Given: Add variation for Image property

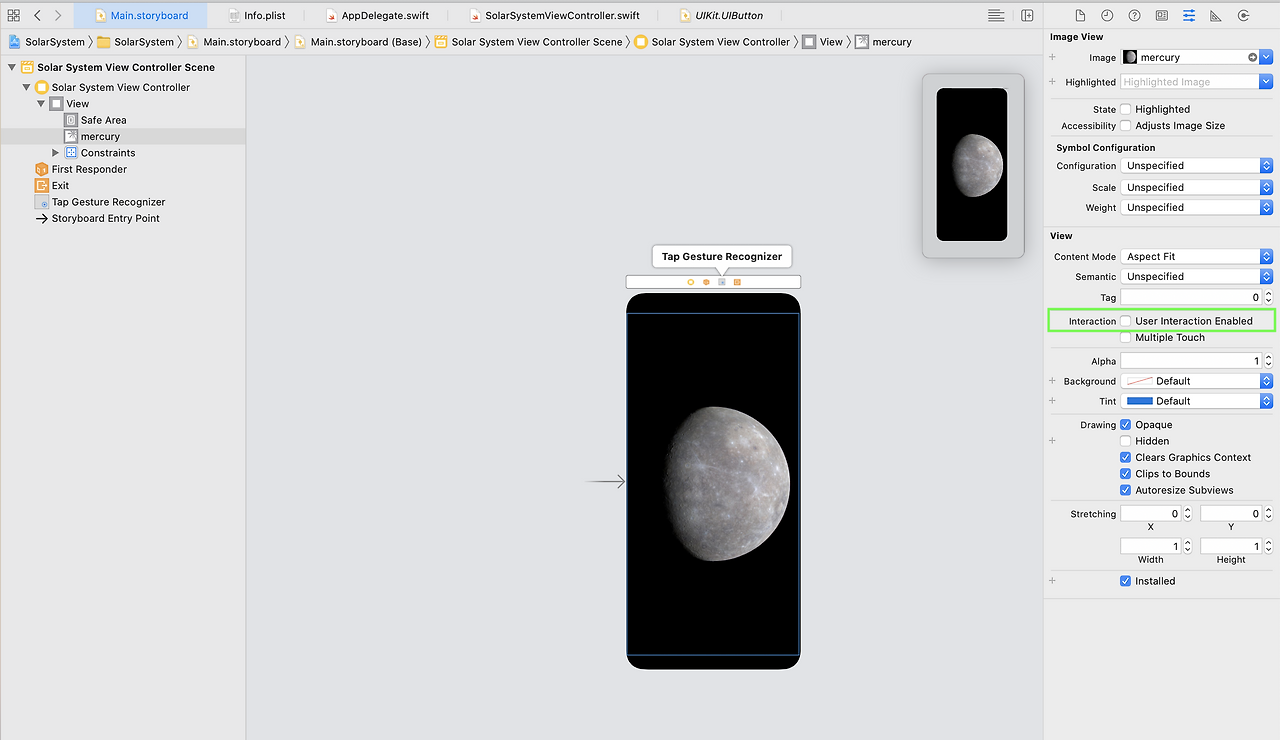Looking at the screenshot, I should click(x=1052, y=58).
